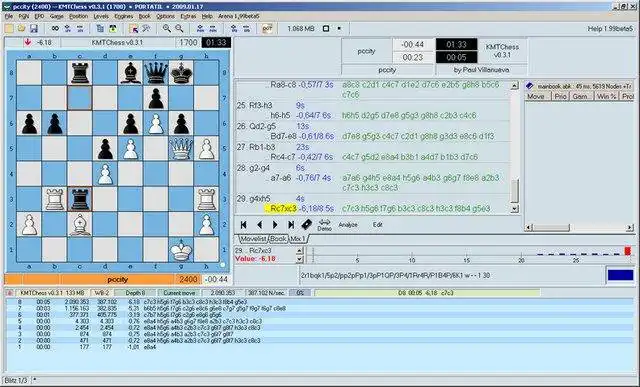Select the white queen on g5
Image resolution: width=640 pixels, height=387 pixels.
tap(181, 149)
